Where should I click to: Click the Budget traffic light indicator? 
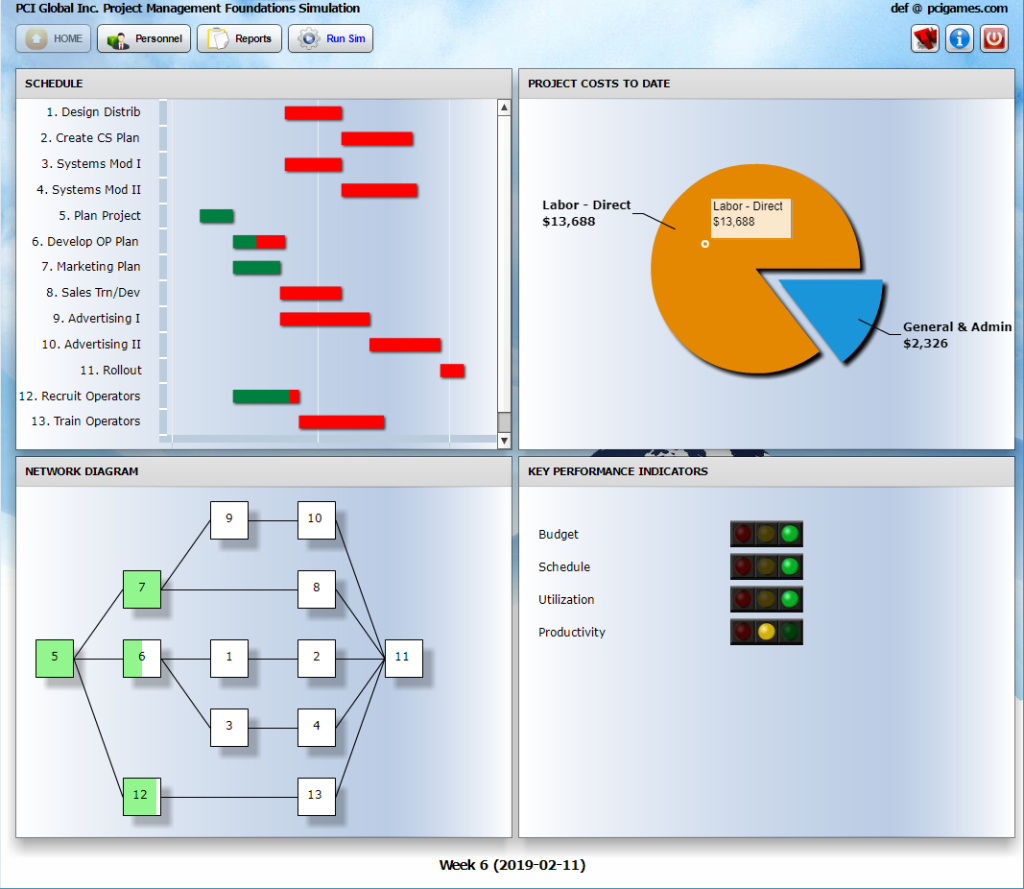pyautogui.click(x=766, y=534)
